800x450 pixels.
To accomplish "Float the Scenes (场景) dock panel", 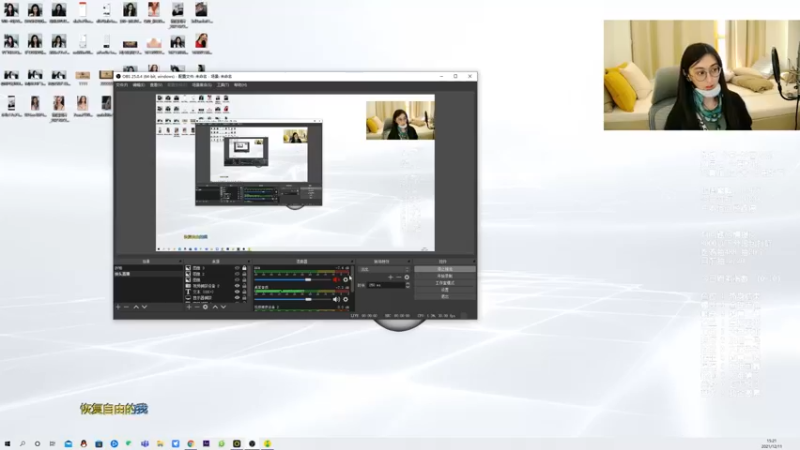I will coord(180,261).
